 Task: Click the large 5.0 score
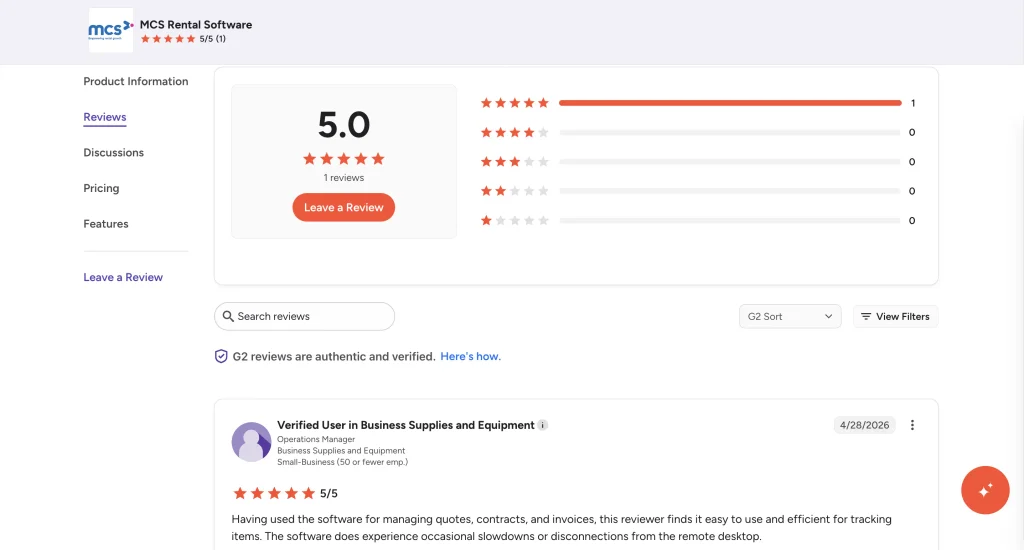tap(344, 124)
